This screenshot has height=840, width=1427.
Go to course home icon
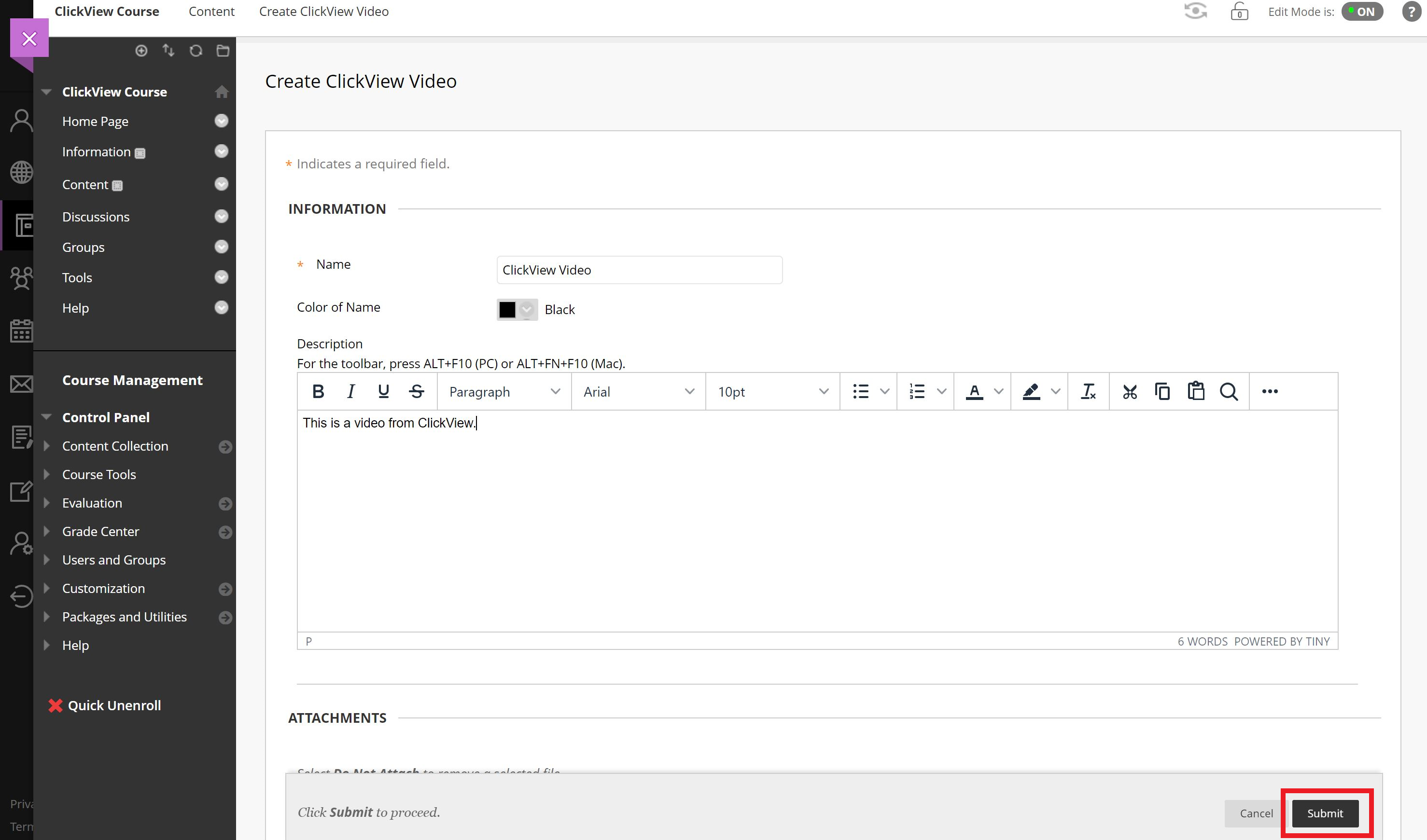click(222, 92)
